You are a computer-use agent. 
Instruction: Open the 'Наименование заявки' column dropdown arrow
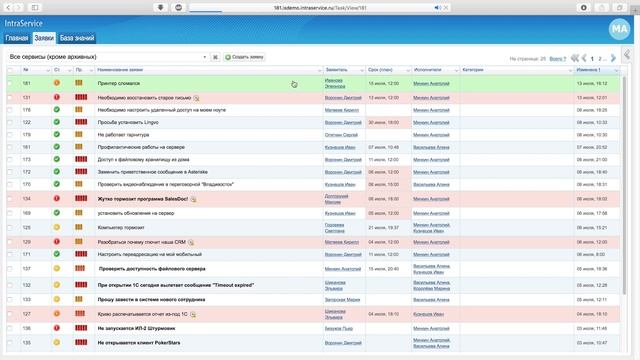pos(320,71)
